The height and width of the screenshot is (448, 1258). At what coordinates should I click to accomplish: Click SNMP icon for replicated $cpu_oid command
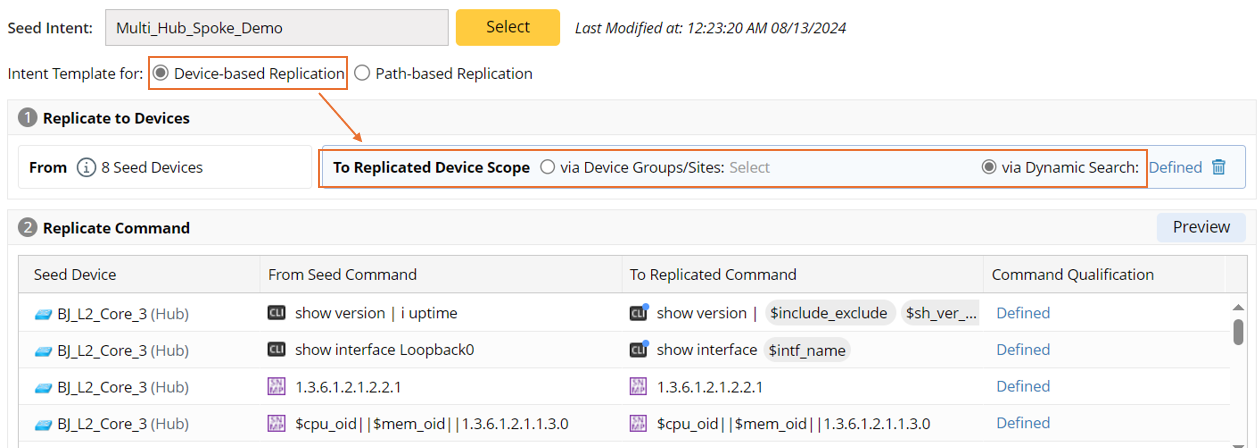click(x=638, y=423)
